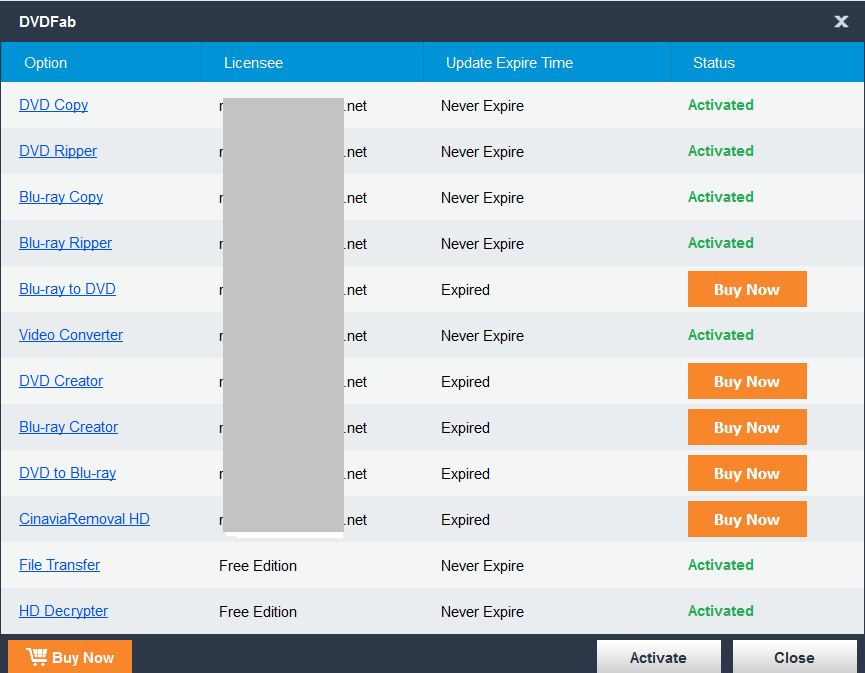Click the Activate button

(659, 657)
